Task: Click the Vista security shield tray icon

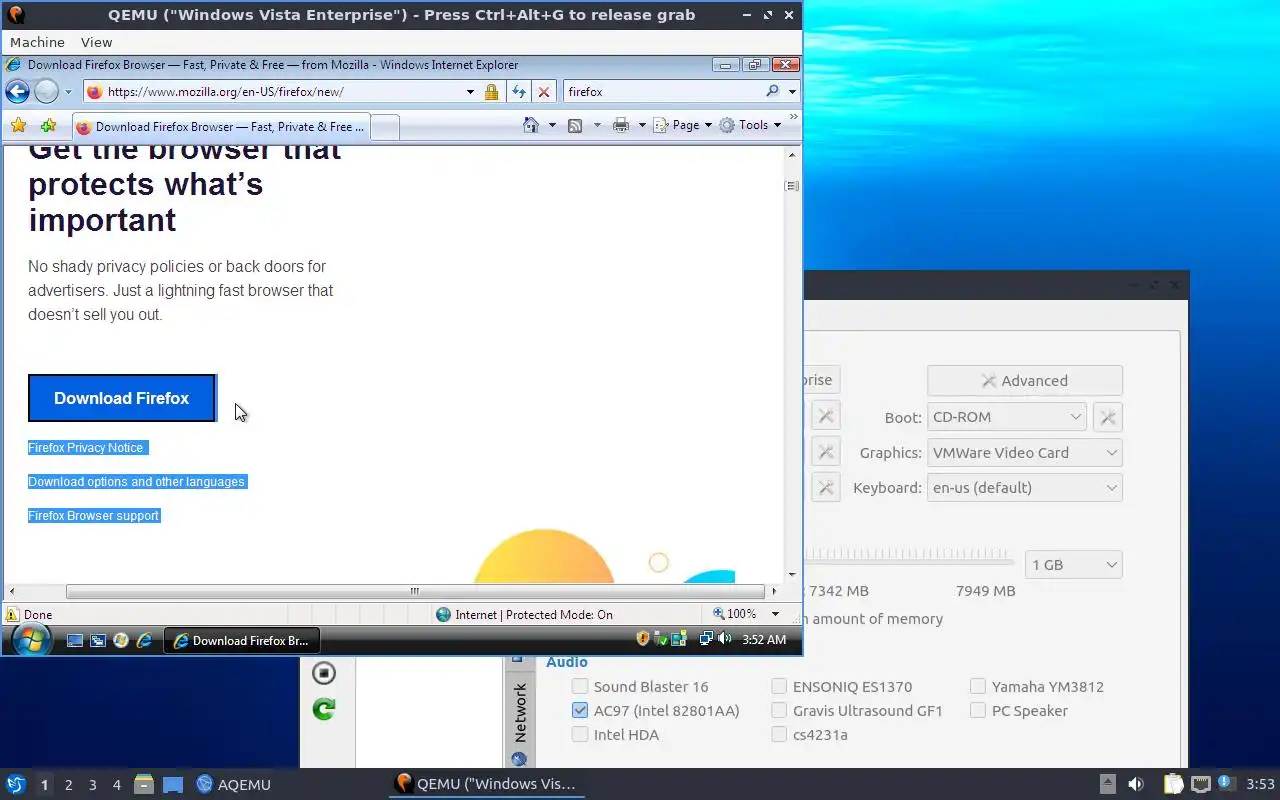Action: [x=643, y=638]
